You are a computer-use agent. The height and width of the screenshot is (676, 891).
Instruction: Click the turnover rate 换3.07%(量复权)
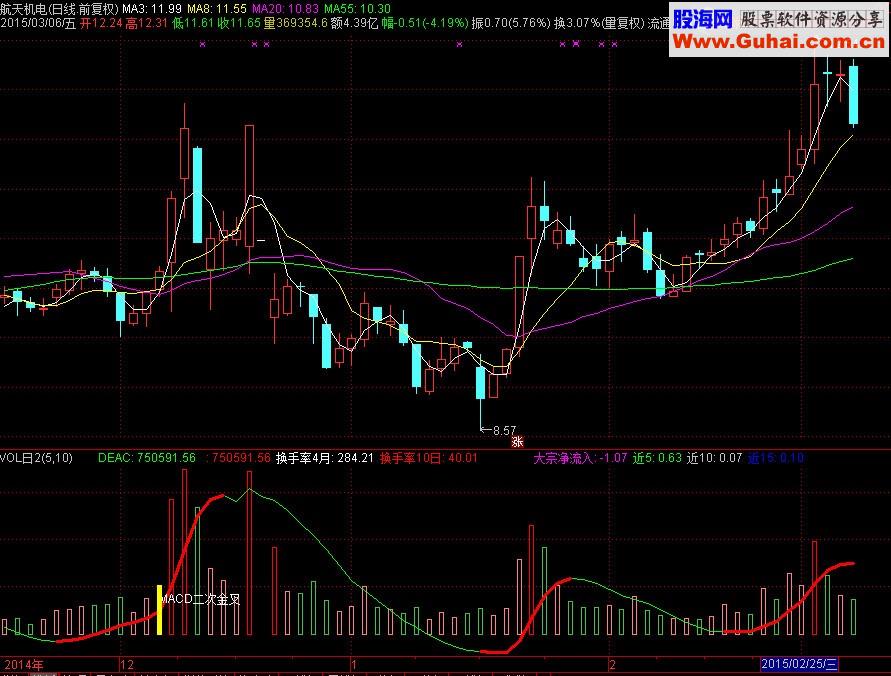(599, 23)
